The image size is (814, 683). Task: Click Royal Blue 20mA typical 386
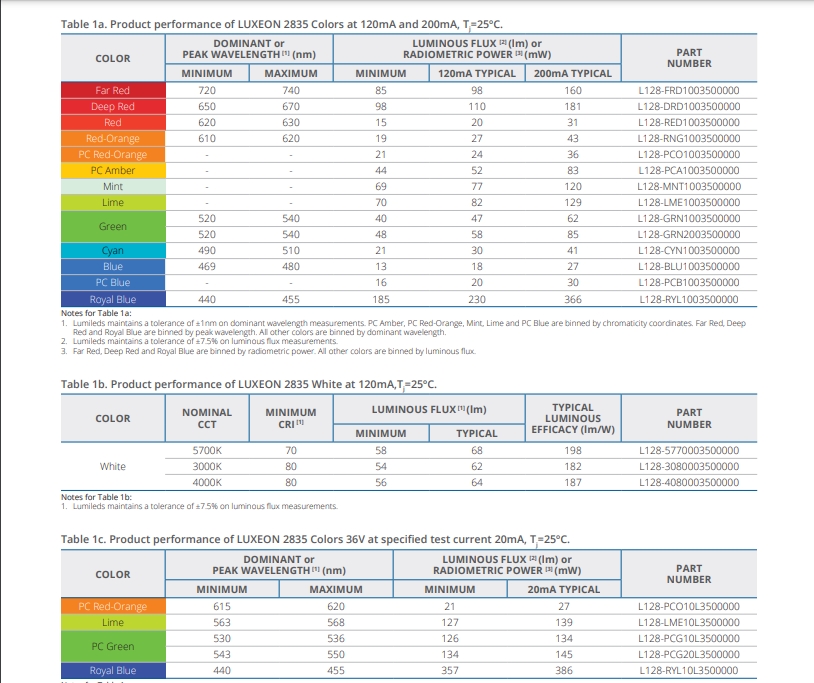pyautogui.click(x=564, y=671)
